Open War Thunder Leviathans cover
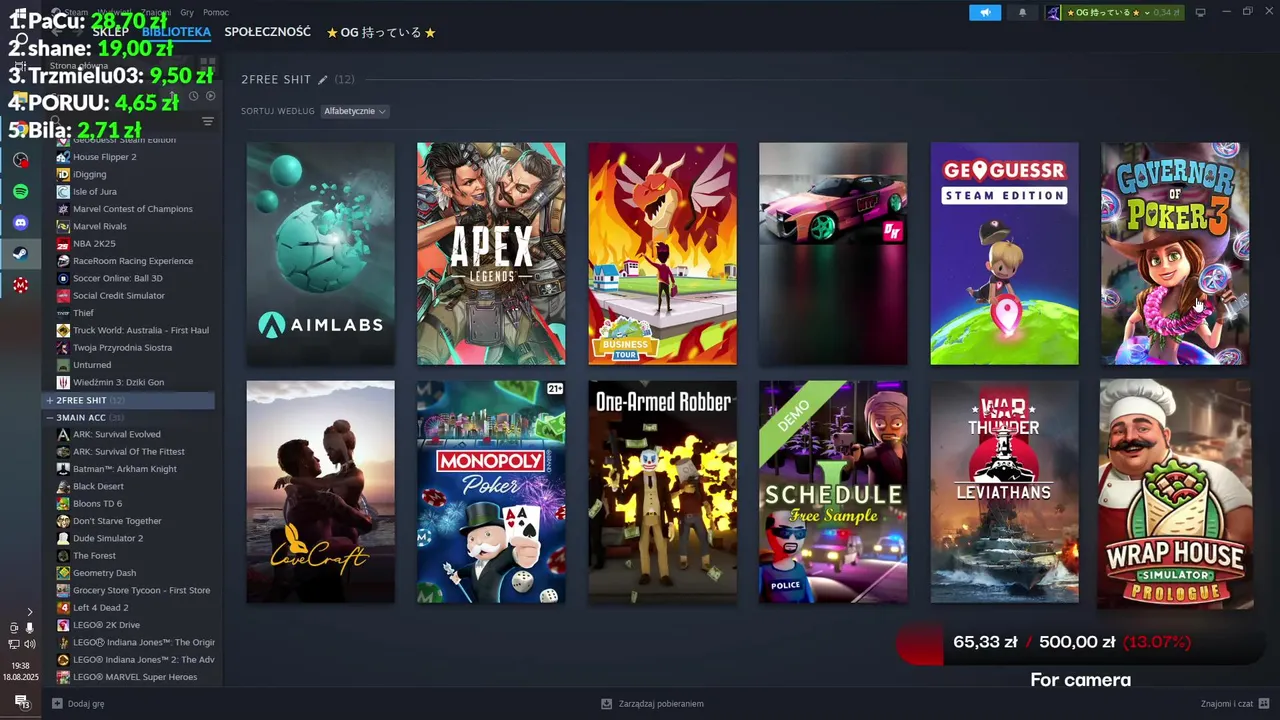This screenshot has height=720, width=1280. [1004, 492]
